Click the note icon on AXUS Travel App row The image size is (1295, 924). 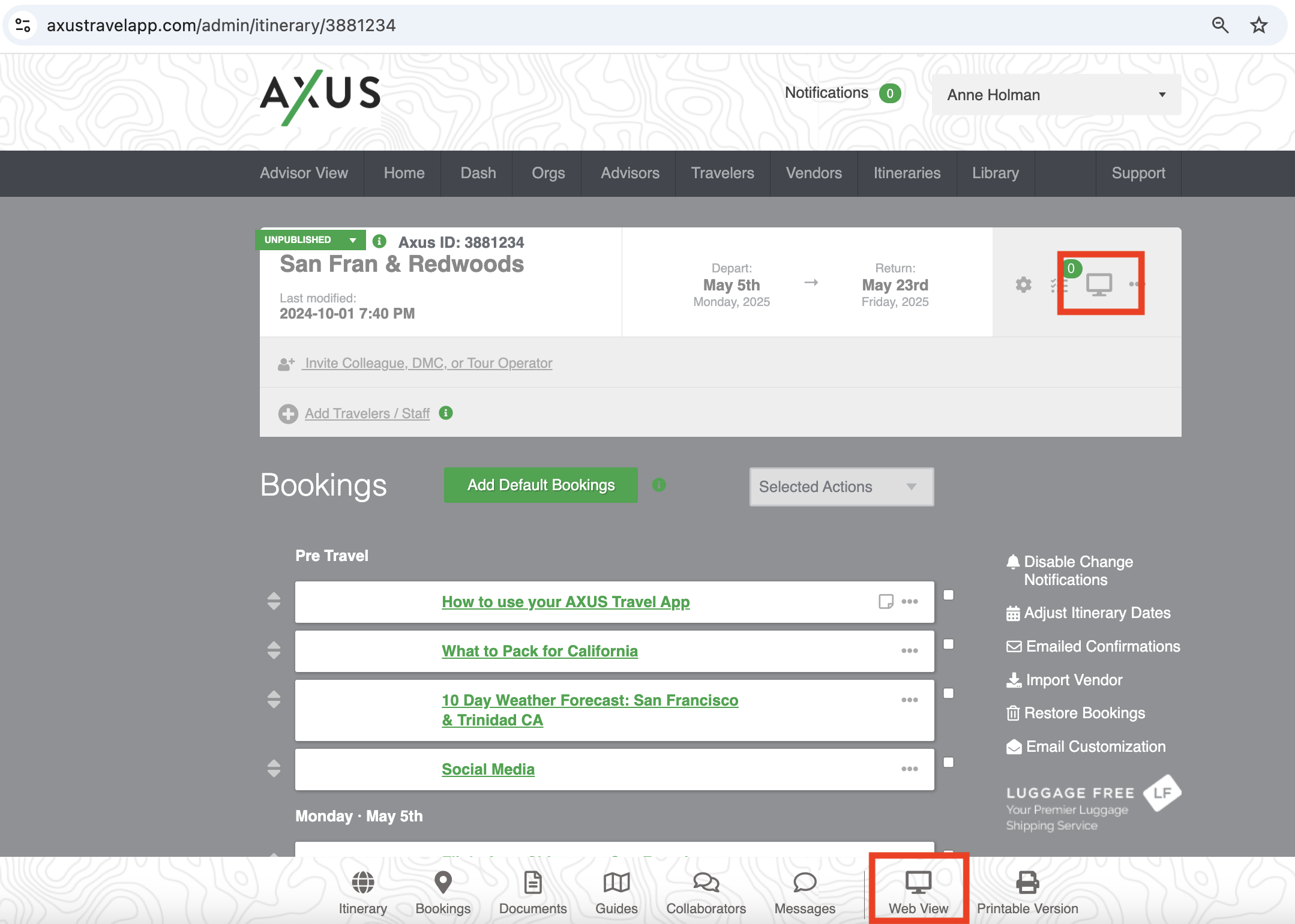(886, 601)
